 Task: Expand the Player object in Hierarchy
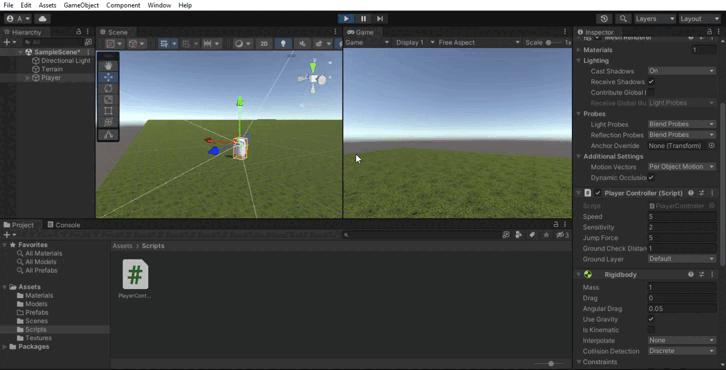point(28,78)
